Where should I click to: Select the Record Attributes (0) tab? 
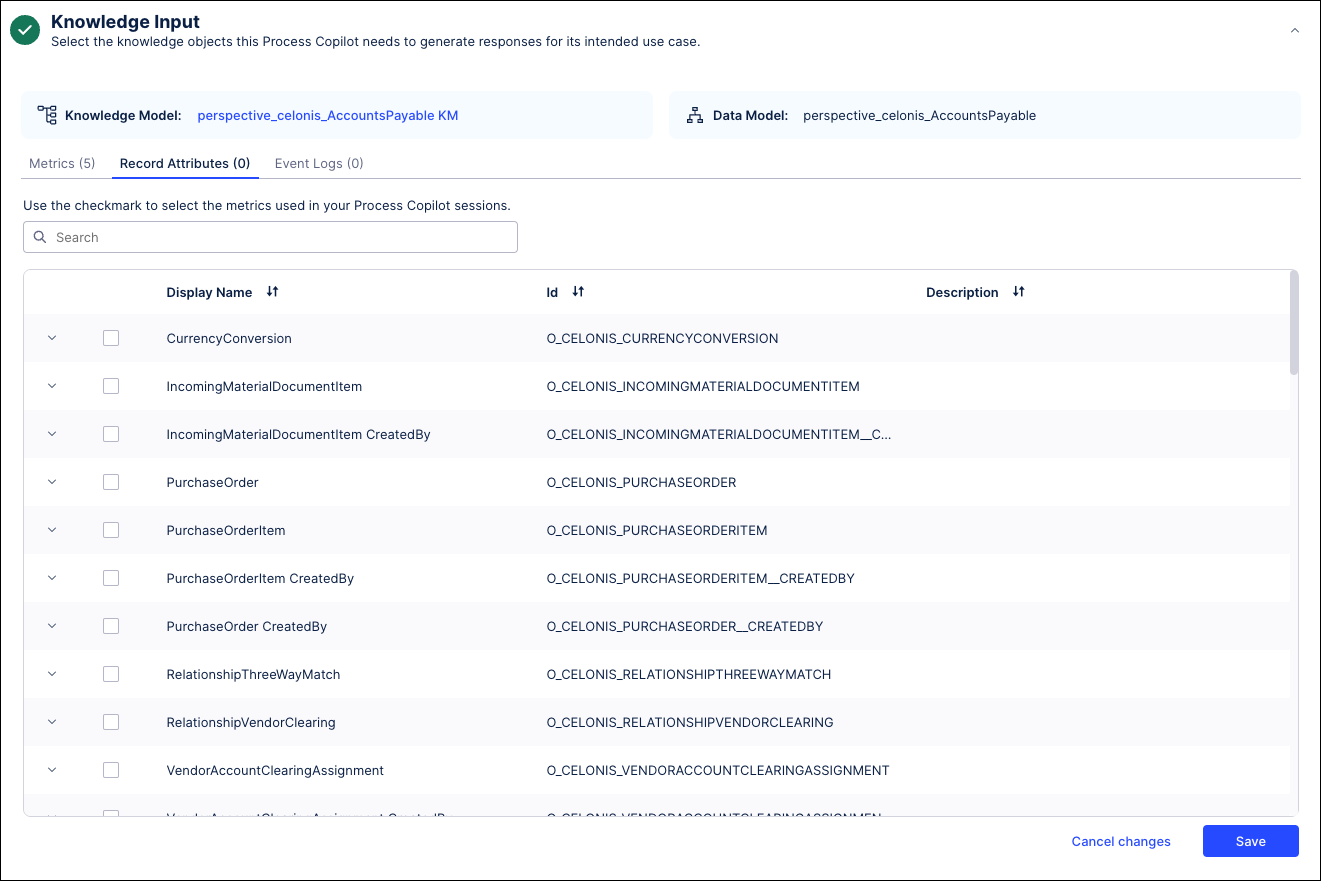point(185,163)
